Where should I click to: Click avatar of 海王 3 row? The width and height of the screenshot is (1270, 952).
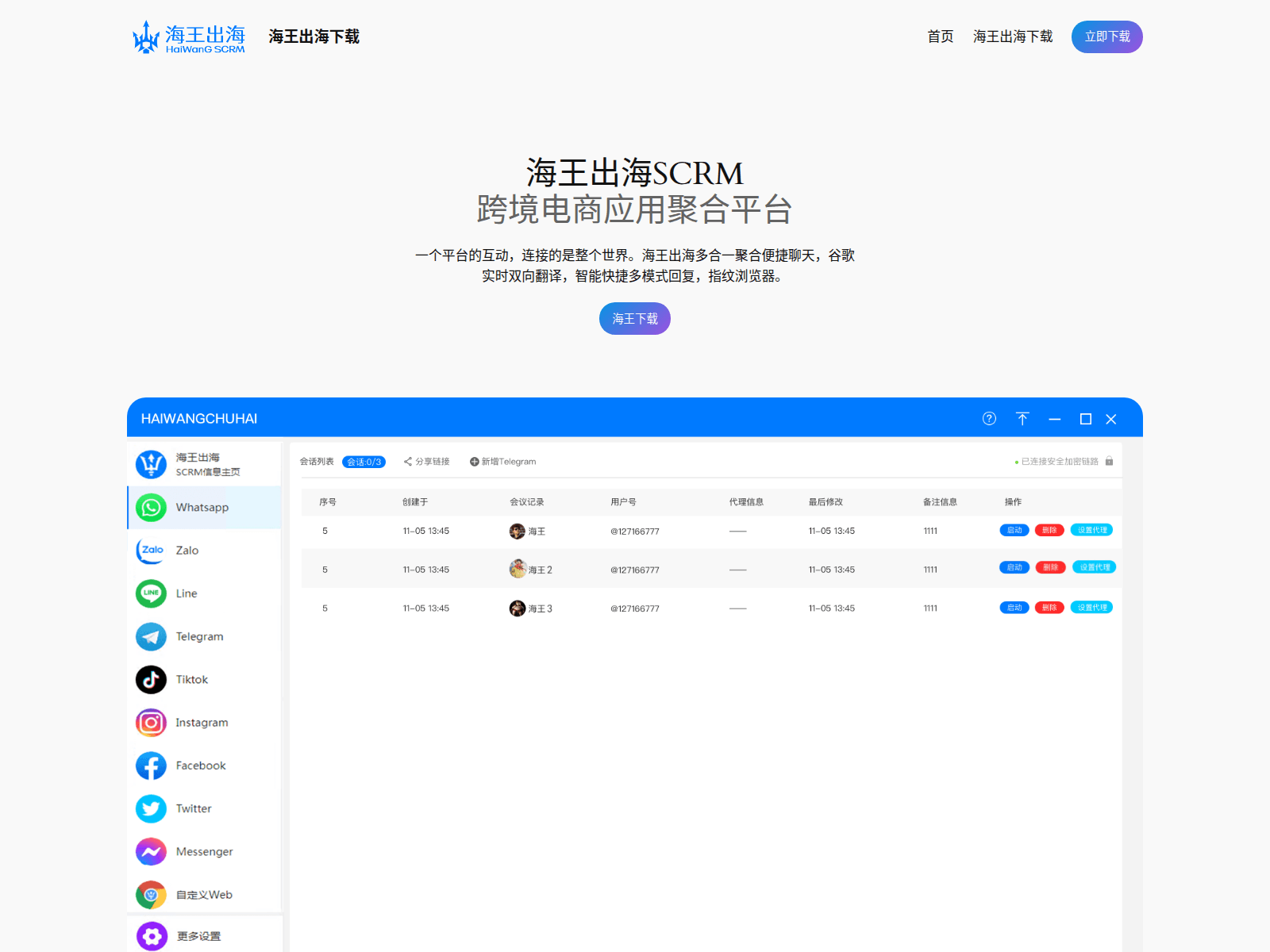click(518, 608)
